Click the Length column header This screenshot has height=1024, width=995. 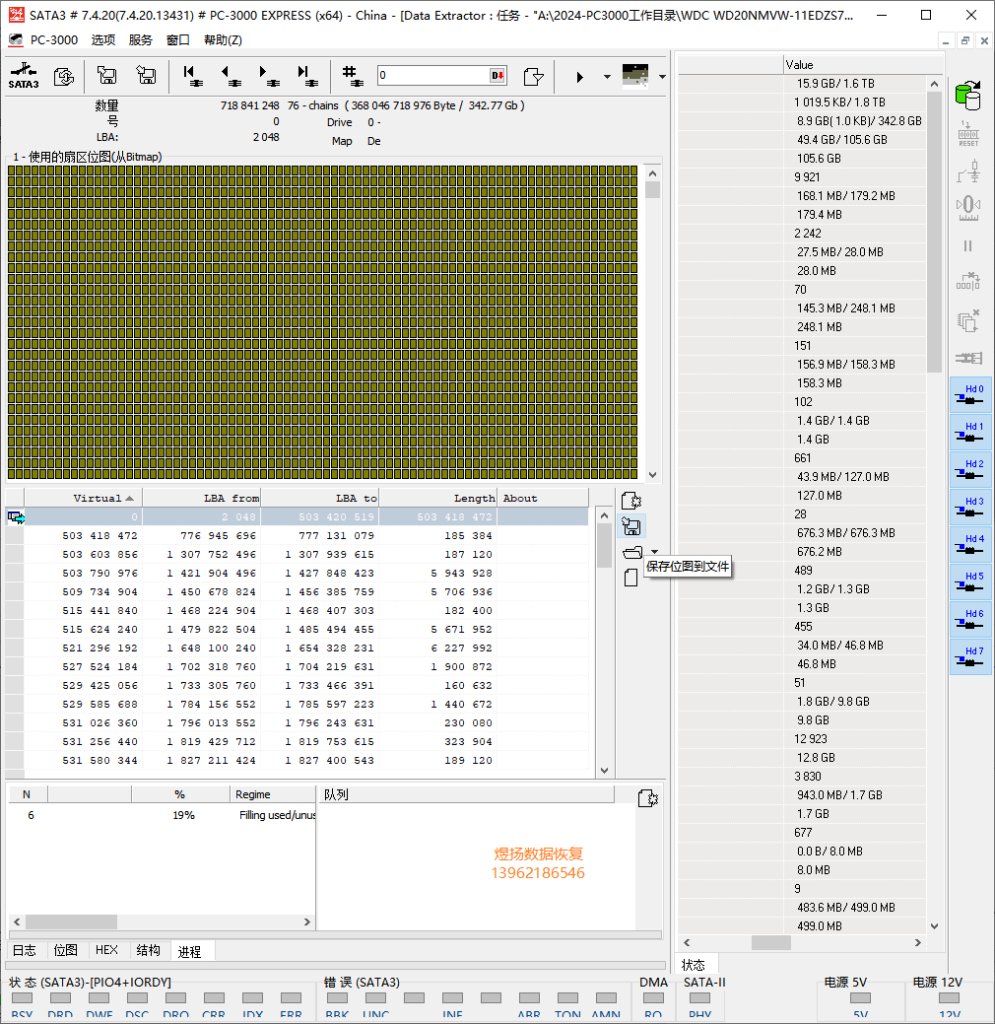[x=438, y=498]
